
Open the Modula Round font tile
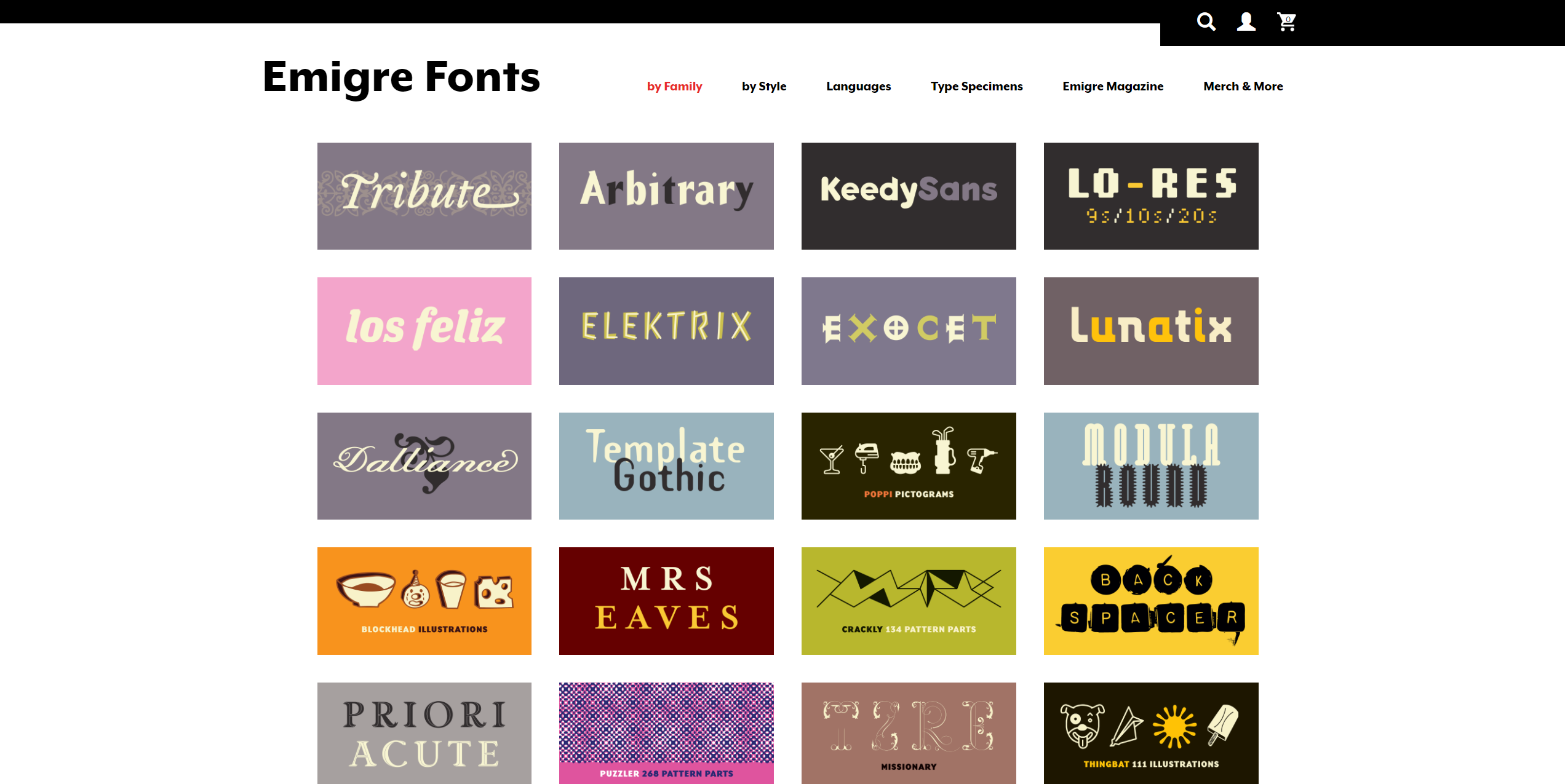[x=1151, y=466]
